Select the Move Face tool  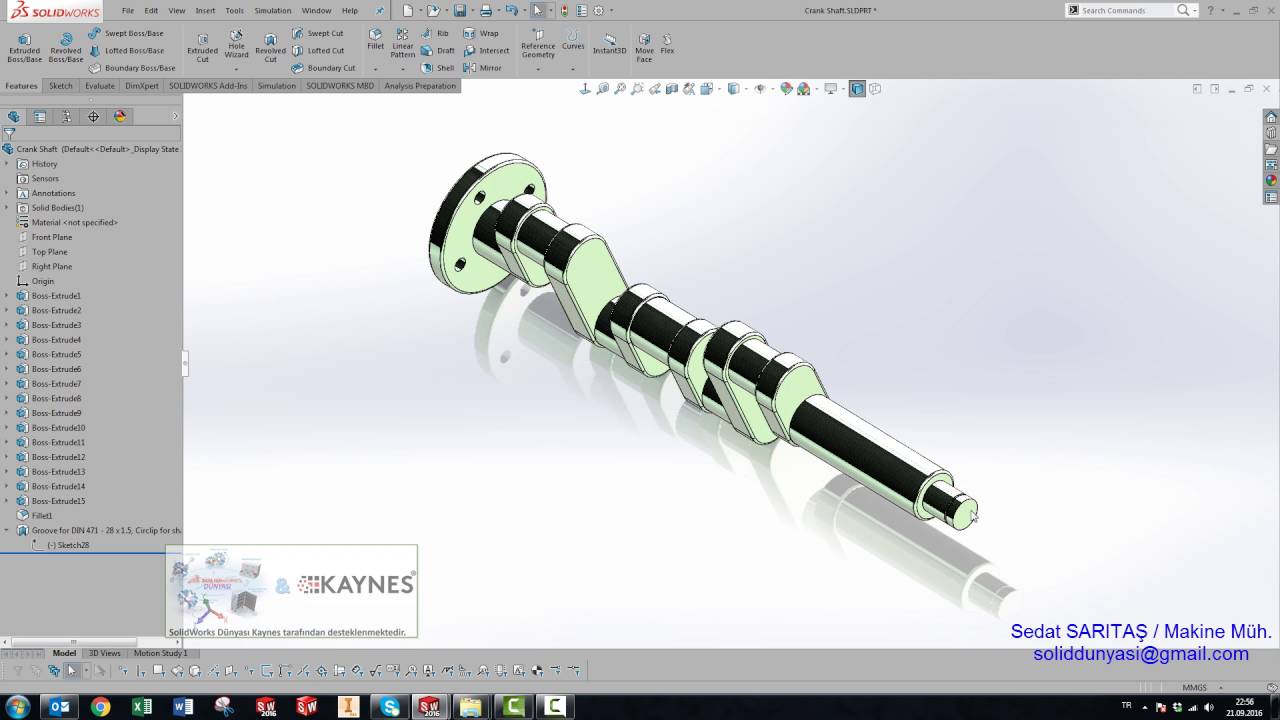(x=644, y=46)
